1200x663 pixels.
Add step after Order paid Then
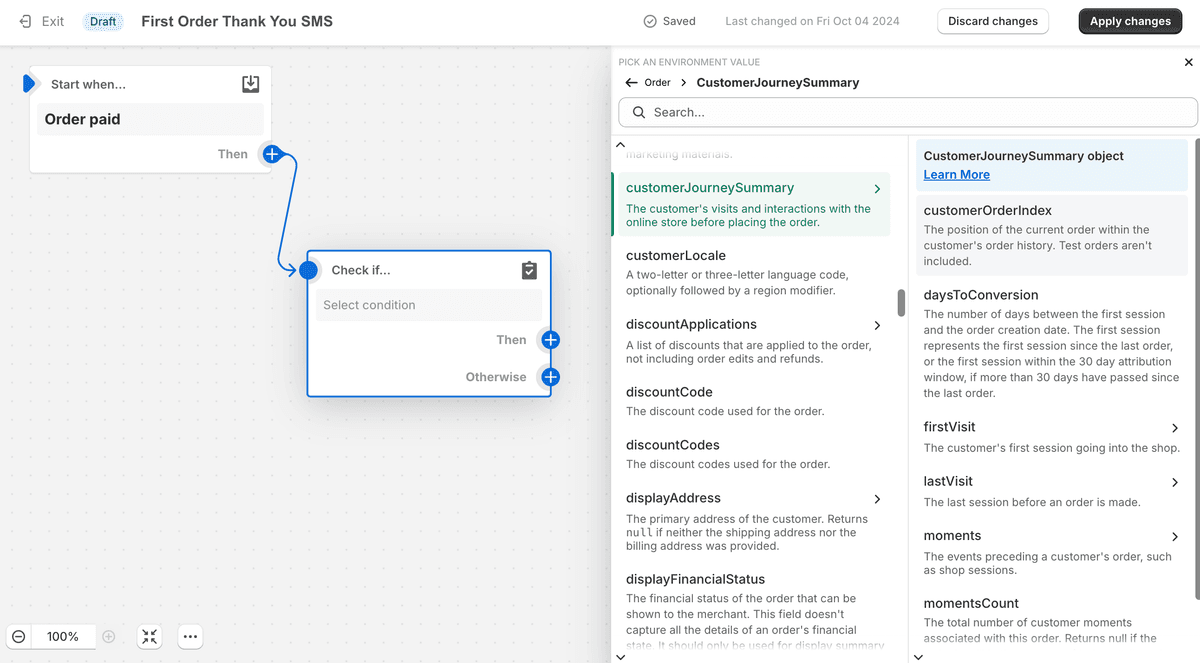click(x=271, y=154)
